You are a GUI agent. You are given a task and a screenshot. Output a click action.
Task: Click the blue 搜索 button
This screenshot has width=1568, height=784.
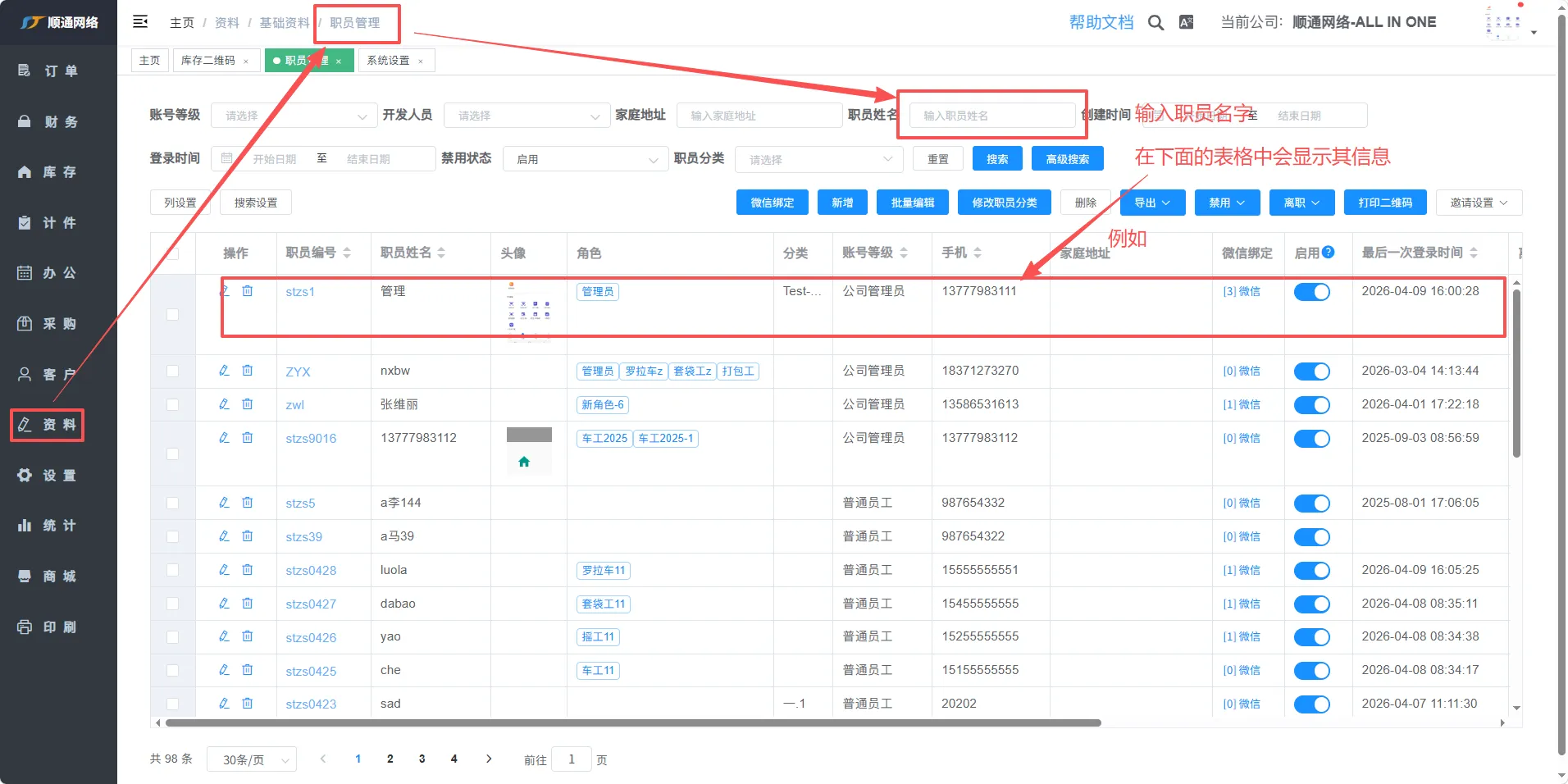pos(997,159)
